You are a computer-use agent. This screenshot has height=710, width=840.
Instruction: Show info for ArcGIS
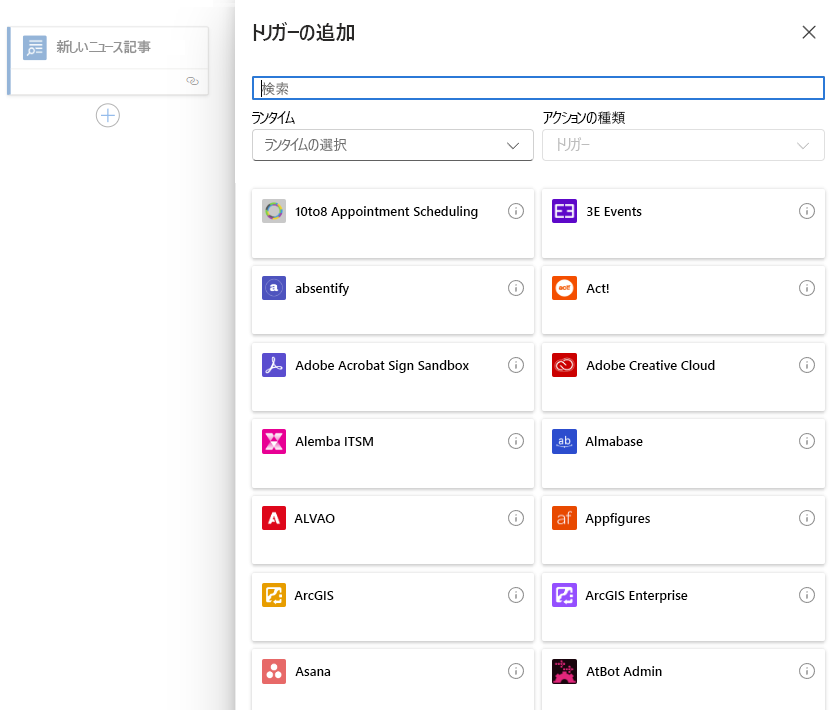(x=516, y=595)
